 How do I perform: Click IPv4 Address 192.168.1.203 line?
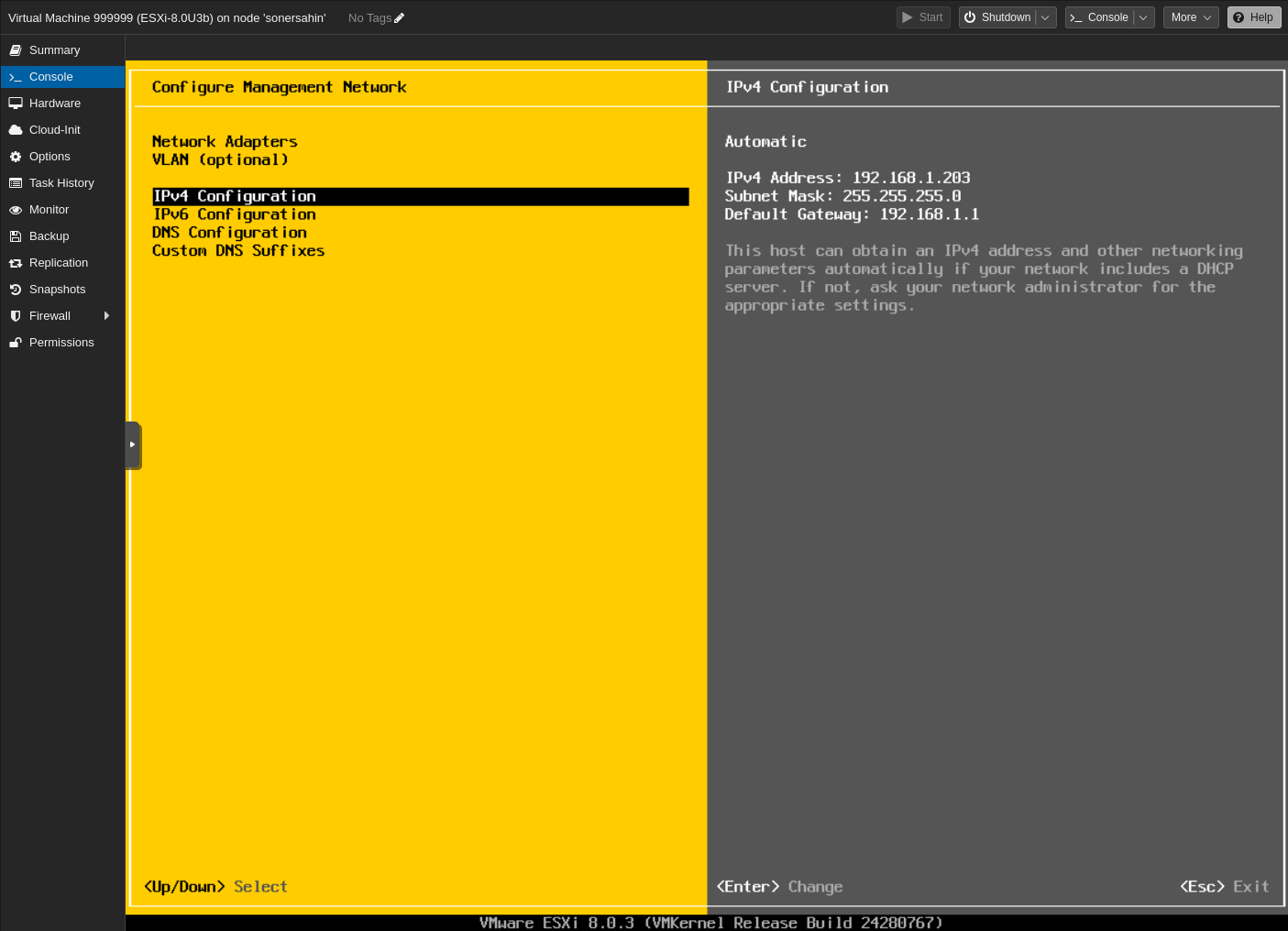pyautogui.click(x=847, y=178)
